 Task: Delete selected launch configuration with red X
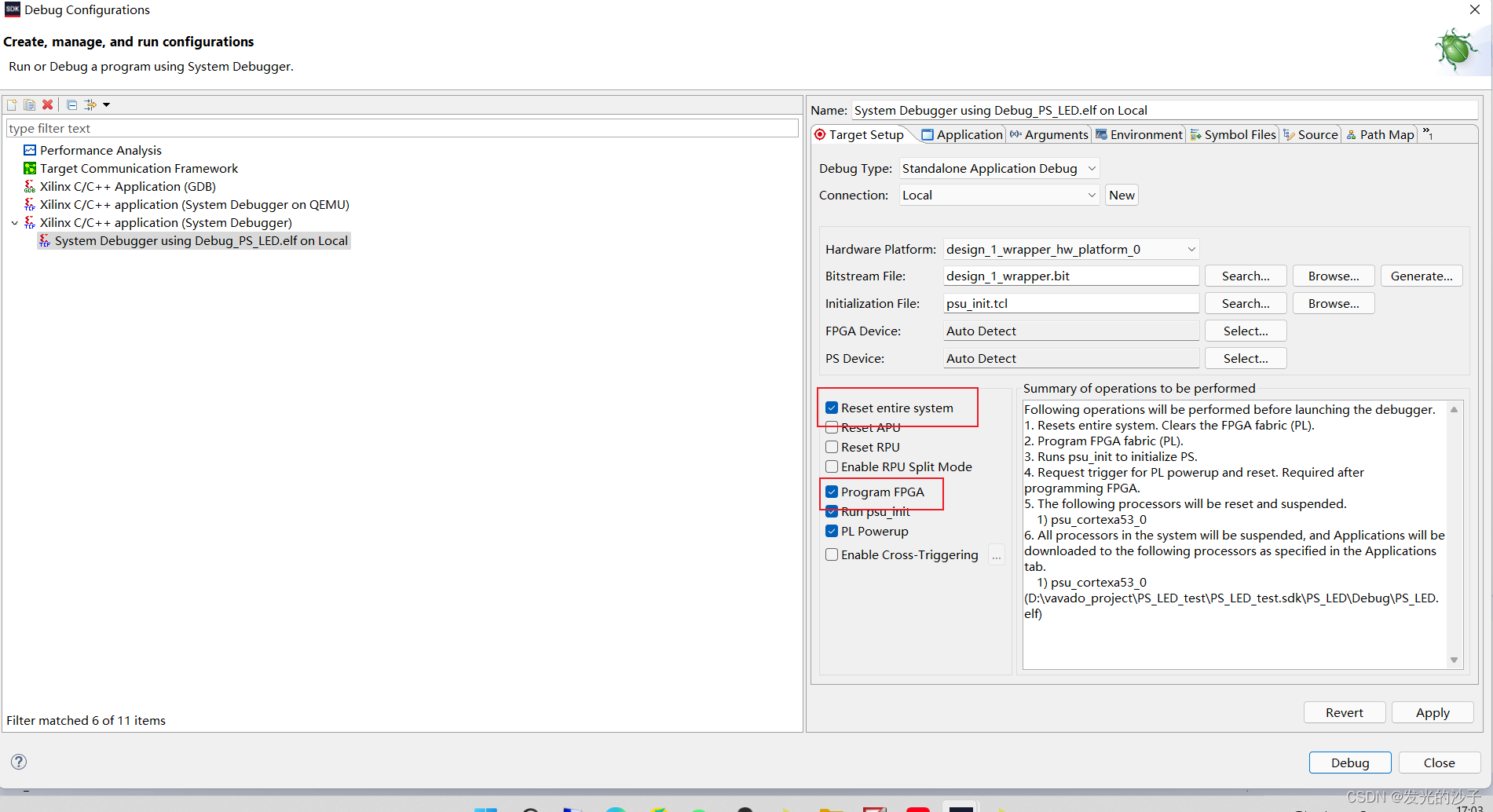click(47, 104)
